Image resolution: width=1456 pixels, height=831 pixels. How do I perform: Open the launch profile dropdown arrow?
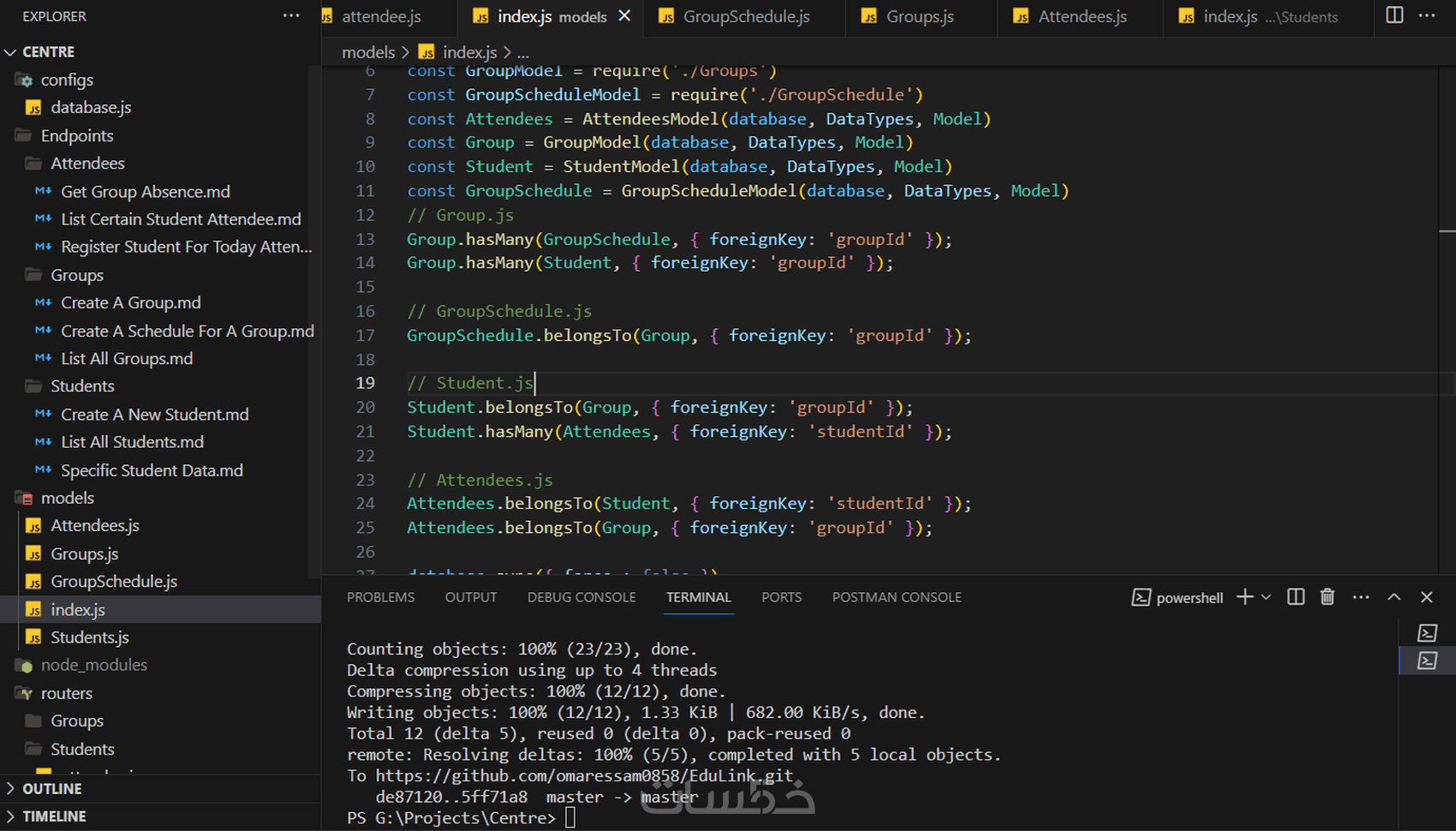[1266, 597]
